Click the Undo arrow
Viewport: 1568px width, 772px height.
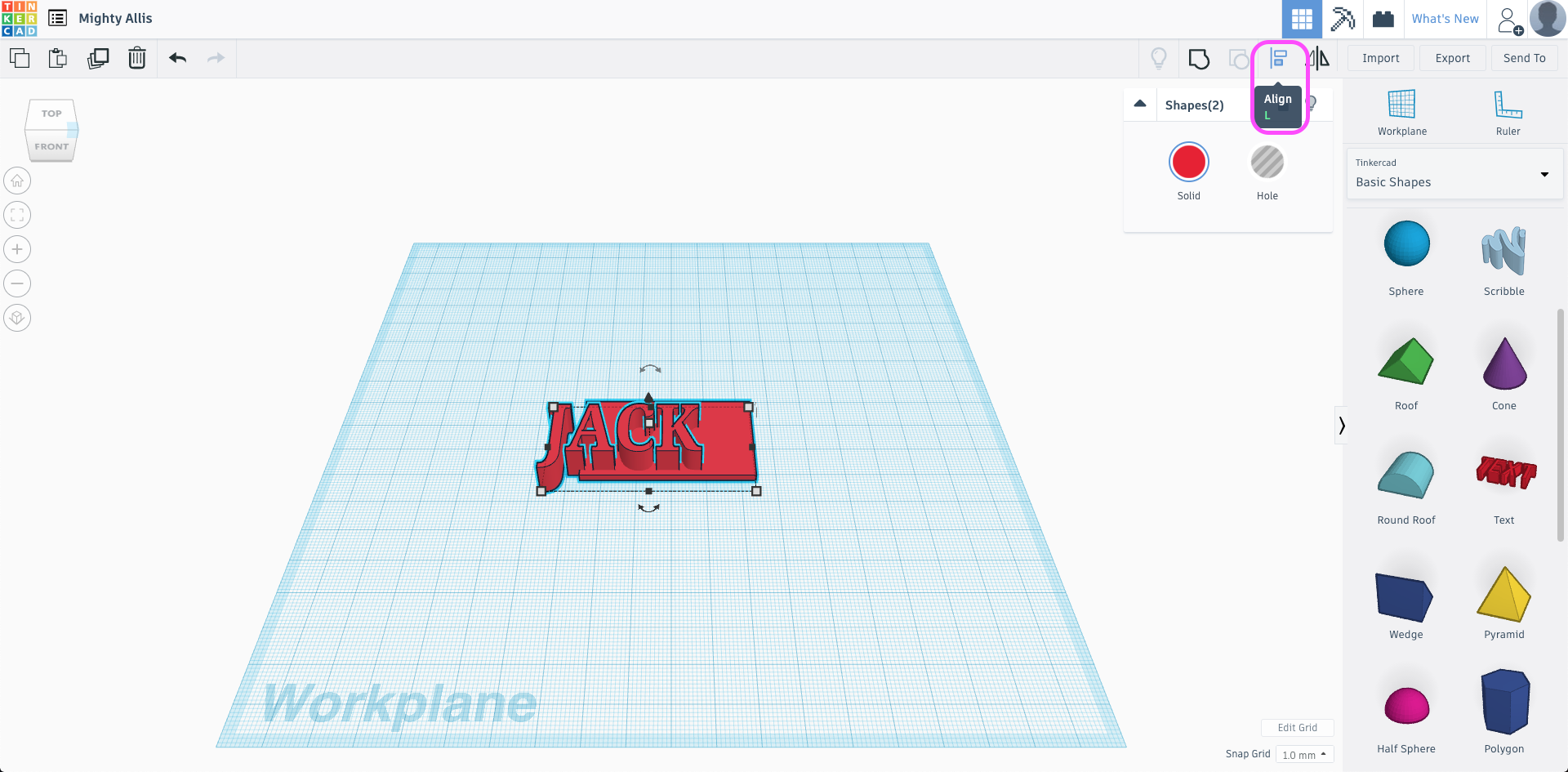coord(177,58)
